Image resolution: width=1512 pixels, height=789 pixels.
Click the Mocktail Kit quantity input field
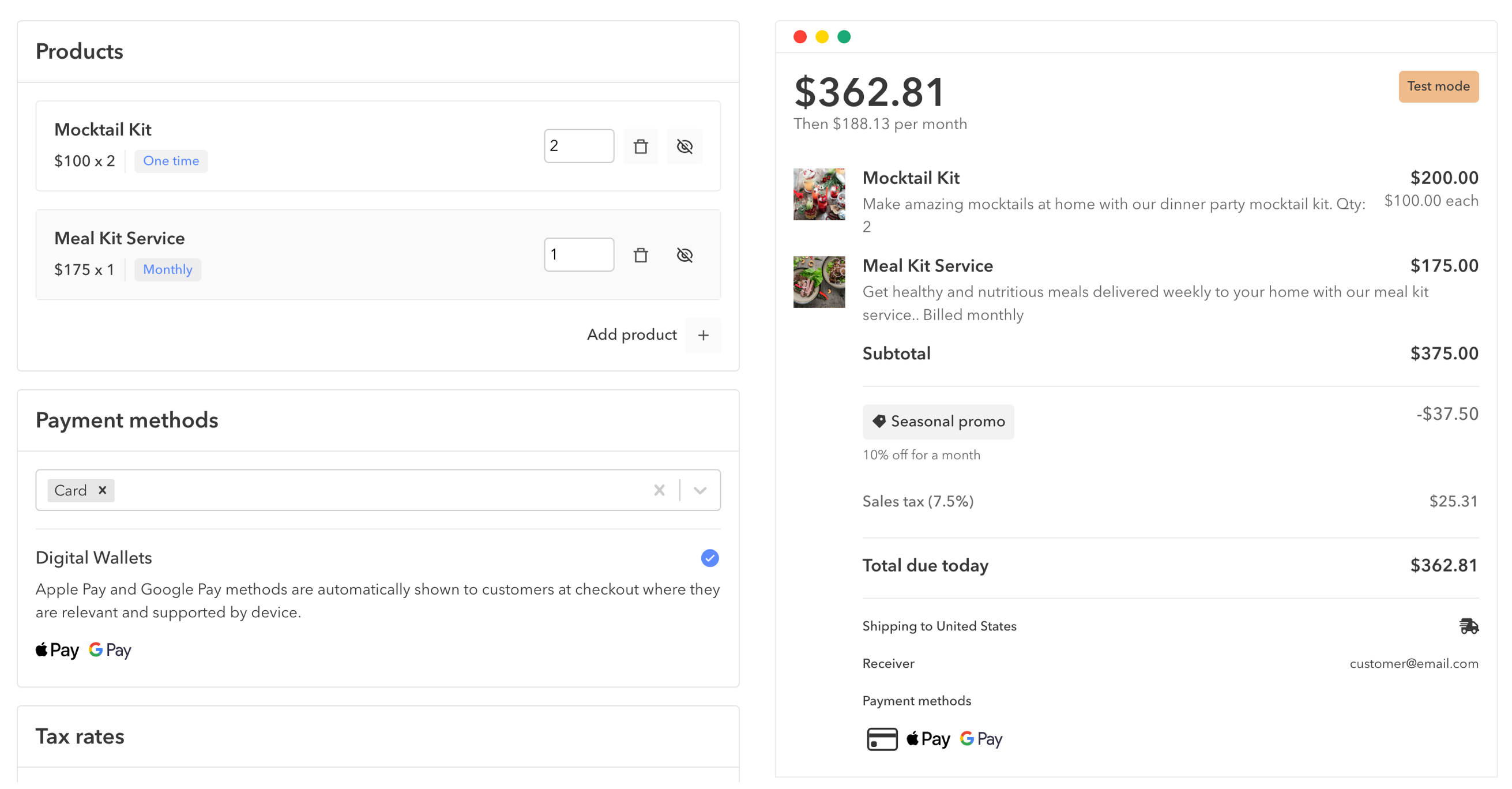[579, 146]
